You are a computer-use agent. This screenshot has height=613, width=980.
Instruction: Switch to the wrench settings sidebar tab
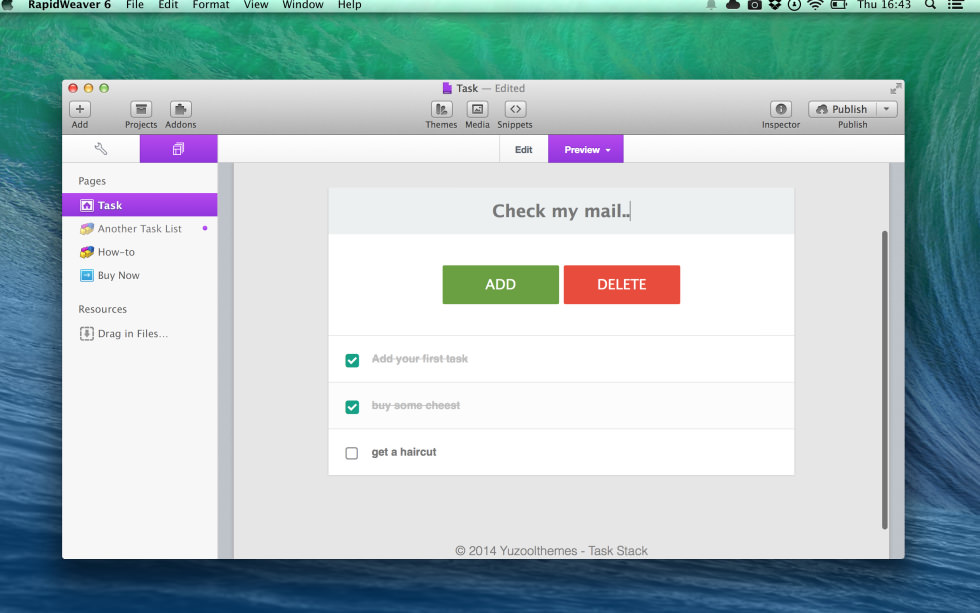coord(101,149)
